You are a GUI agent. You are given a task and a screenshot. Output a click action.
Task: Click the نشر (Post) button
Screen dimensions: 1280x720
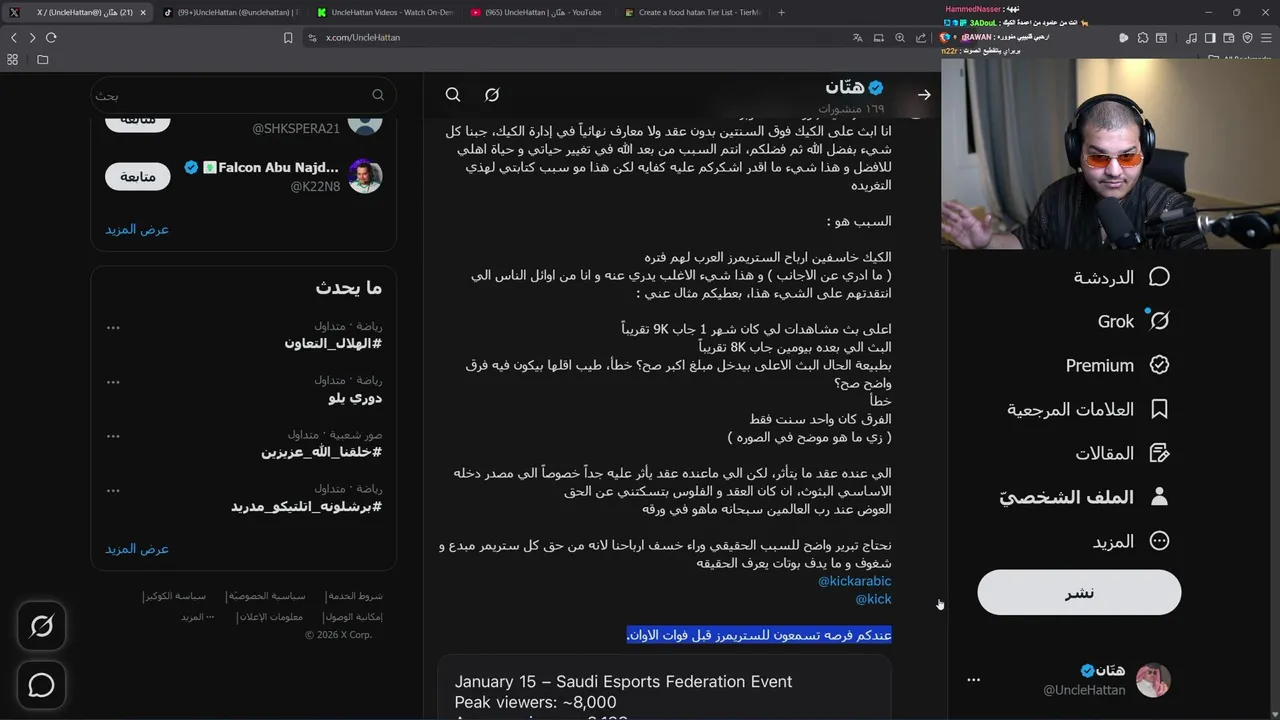click(1079, 593)
